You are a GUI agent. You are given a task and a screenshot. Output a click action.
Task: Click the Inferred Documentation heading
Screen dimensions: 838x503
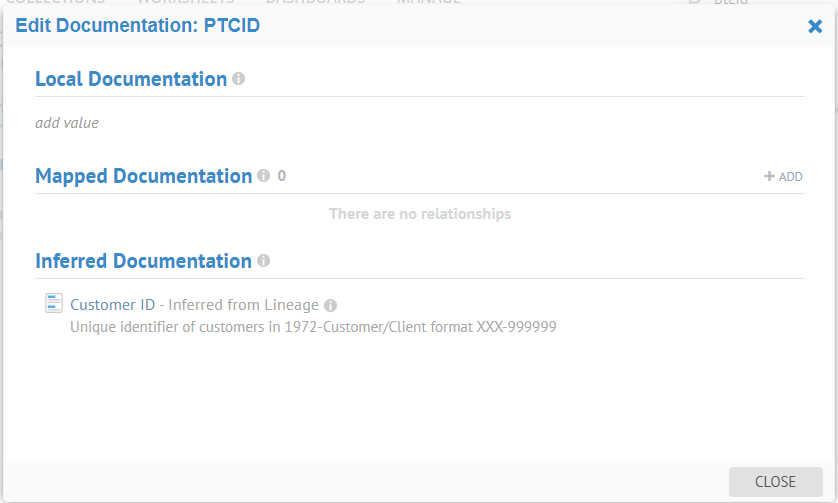pyautogui.click(x=143, y=261)
